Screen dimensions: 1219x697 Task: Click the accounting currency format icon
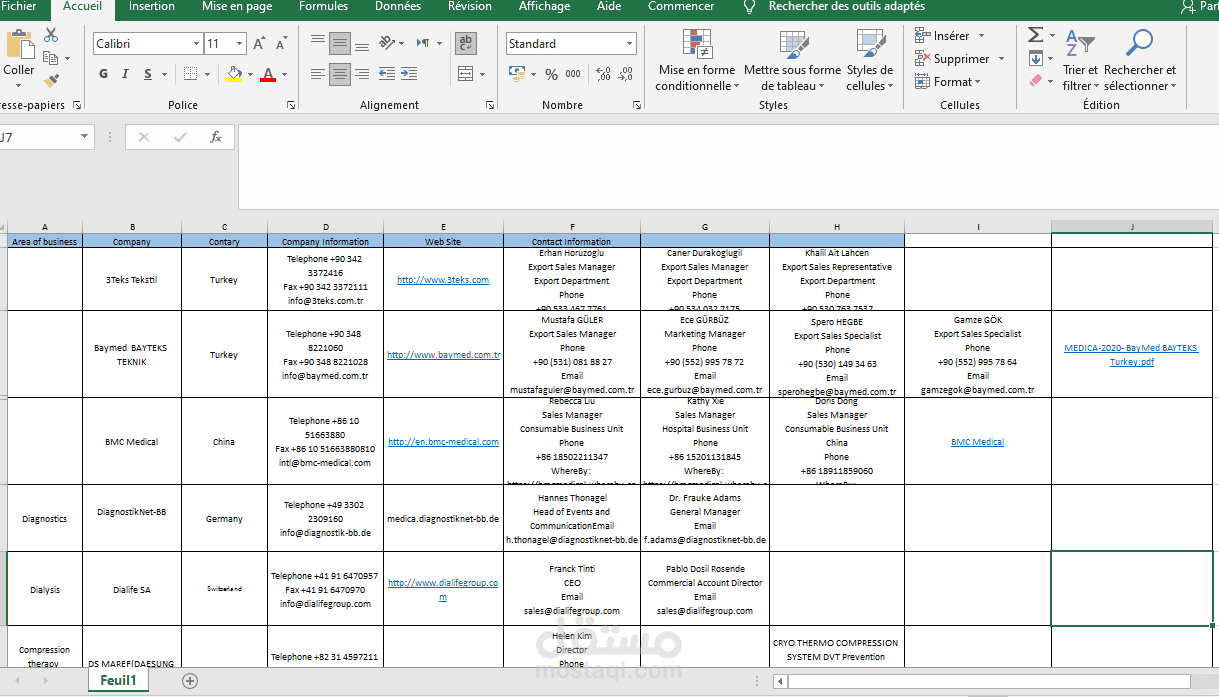pyautogui.click(x=517, y=74)
